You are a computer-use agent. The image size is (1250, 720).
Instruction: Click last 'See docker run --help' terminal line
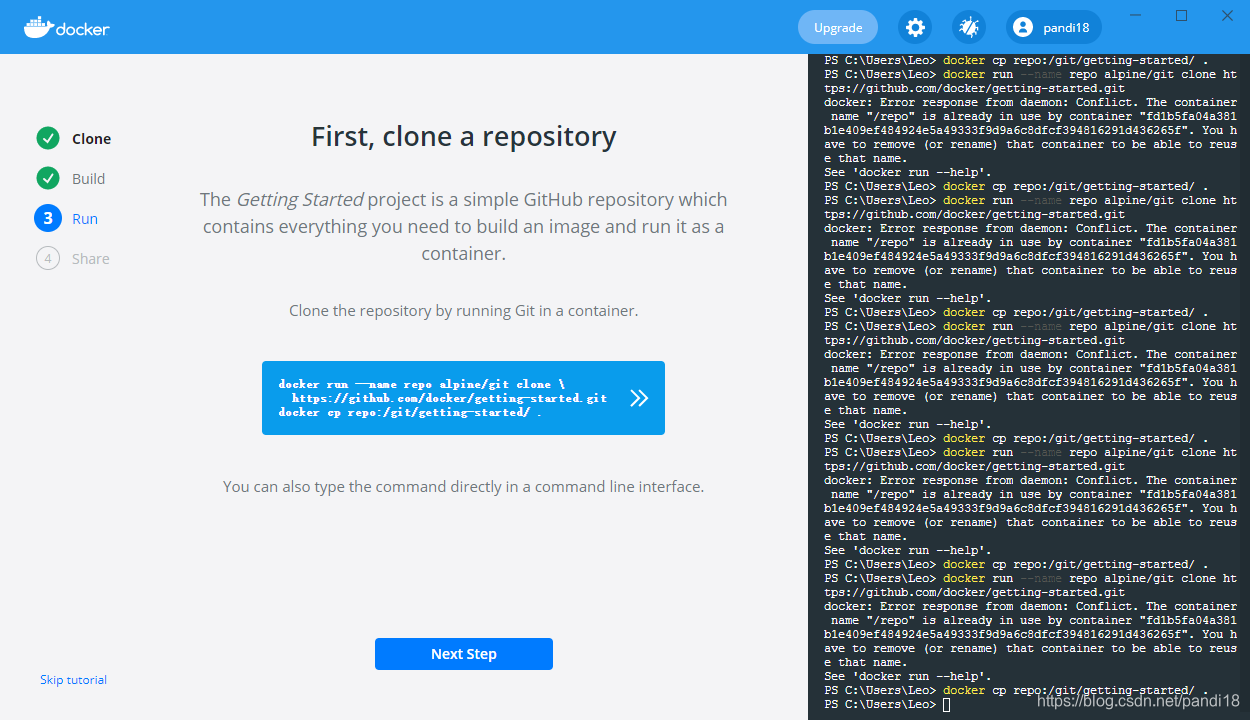click(x=907, y=676)
